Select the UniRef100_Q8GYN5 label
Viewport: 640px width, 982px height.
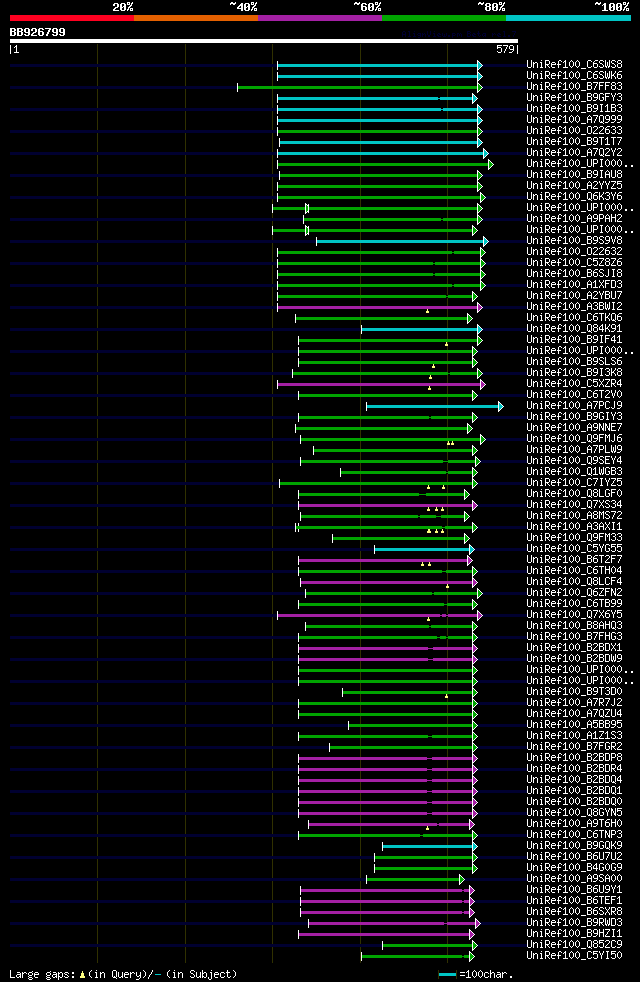click(574, 813)
